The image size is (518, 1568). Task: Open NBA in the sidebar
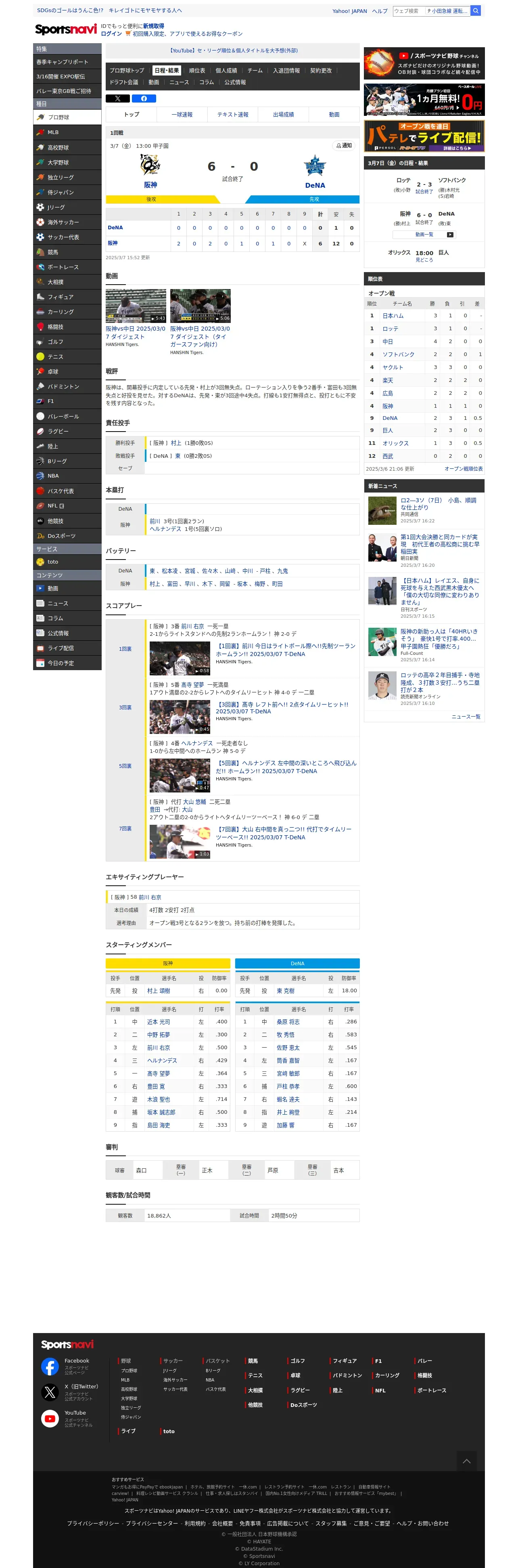coord(67,476)
